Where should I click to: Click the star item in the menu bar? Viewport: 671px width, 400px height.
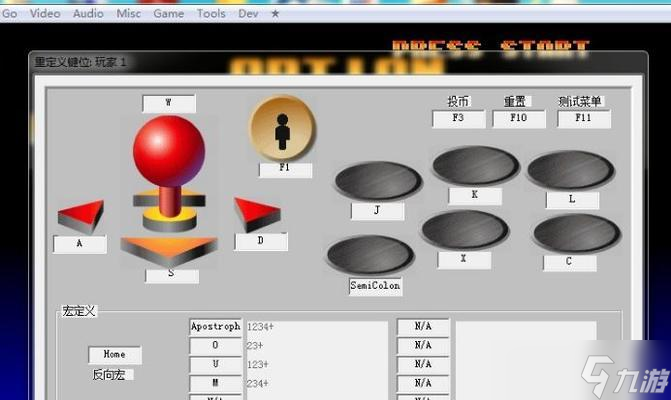[x=276, y=14]
